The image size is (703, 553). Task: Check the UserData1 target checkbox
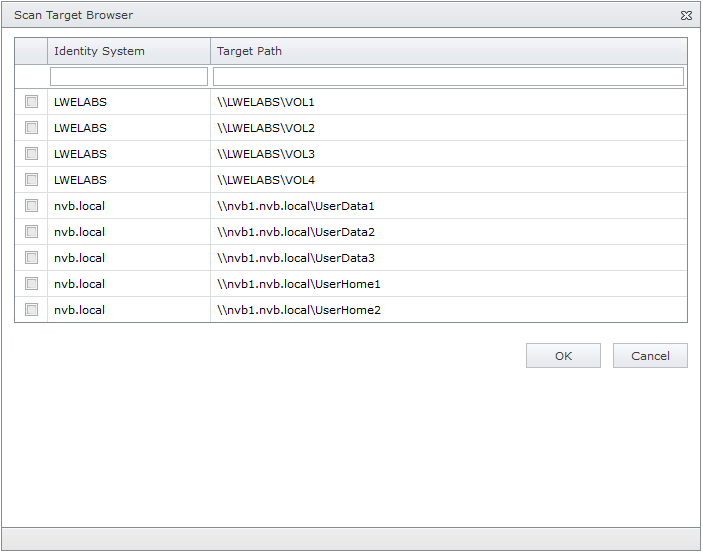tap(32, 206)
